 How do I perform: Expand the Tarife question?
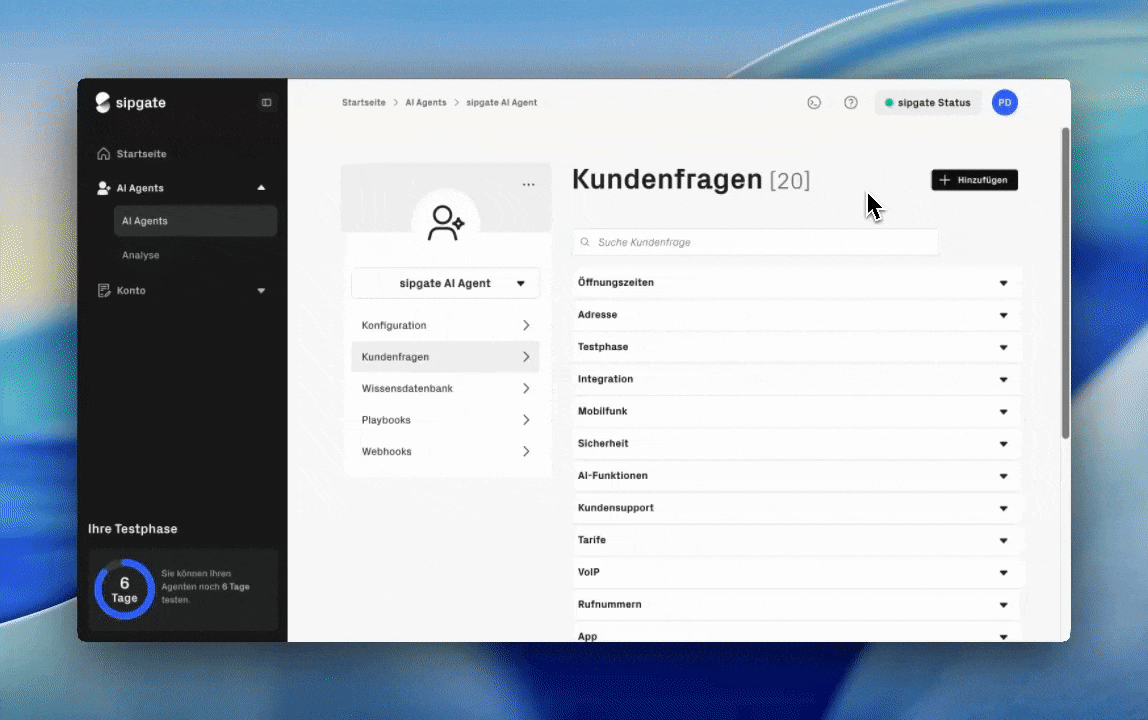click(x=797, y=541)
